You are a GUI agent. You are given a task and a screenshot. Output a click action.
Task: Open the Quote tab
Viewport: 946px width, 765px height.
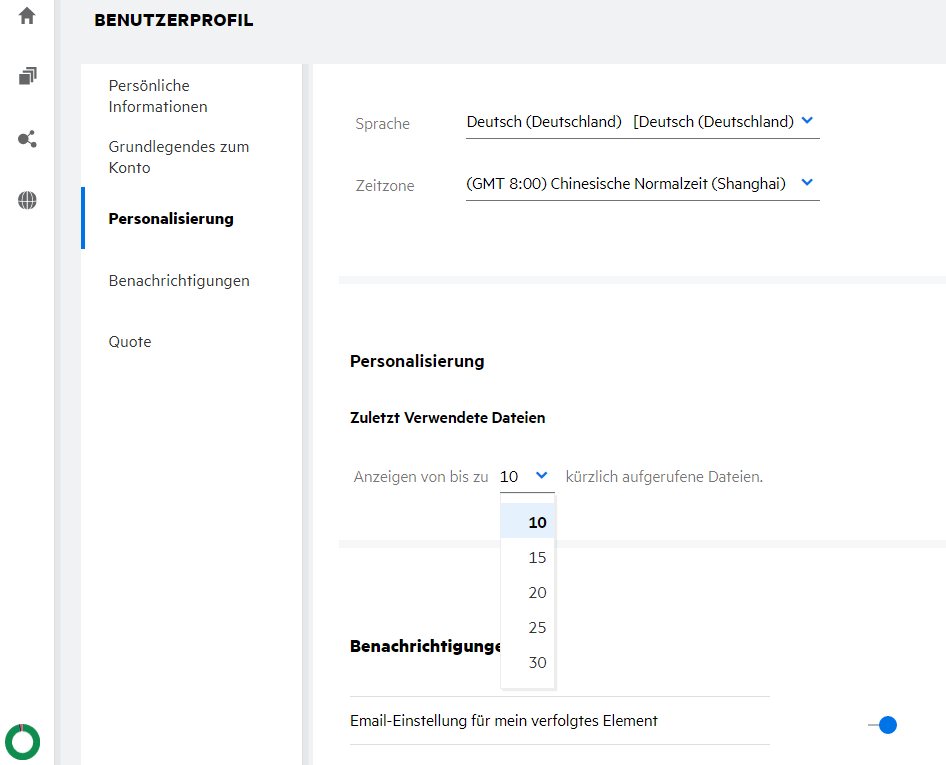coord(130,341)
